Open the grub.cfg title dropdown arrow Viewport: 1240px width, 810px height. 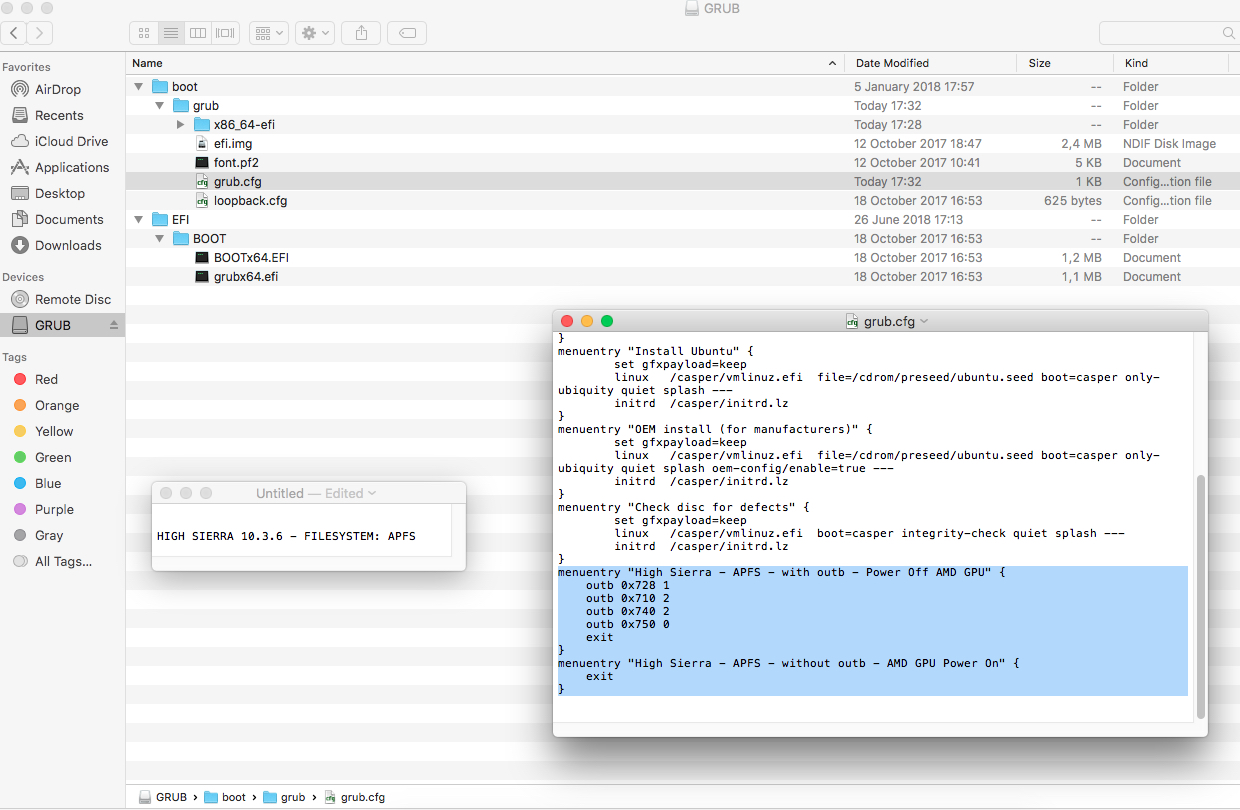pos(923,322)
